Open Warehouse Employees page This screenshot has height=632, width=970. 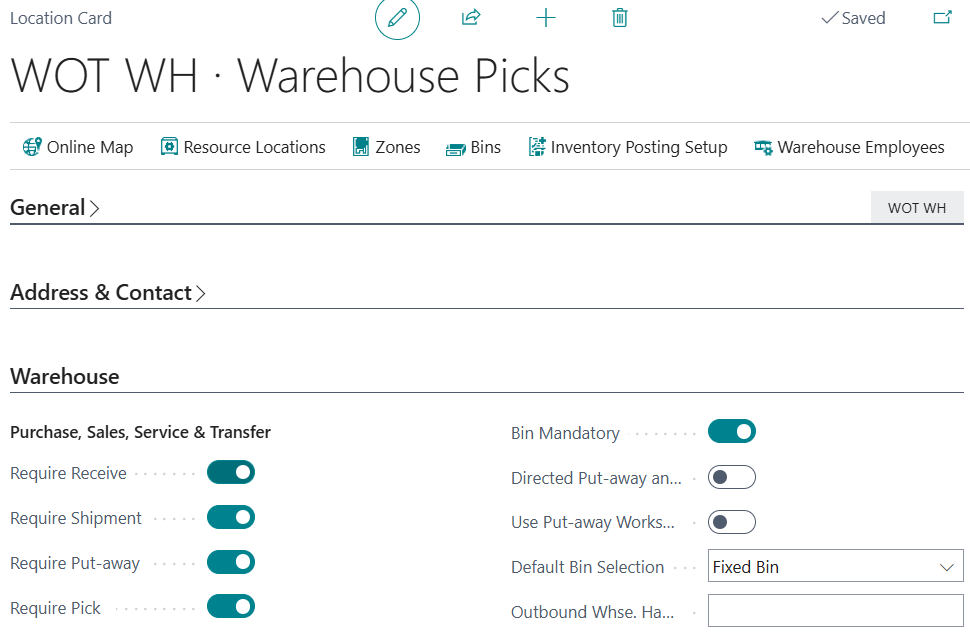[x=849, y=147]
